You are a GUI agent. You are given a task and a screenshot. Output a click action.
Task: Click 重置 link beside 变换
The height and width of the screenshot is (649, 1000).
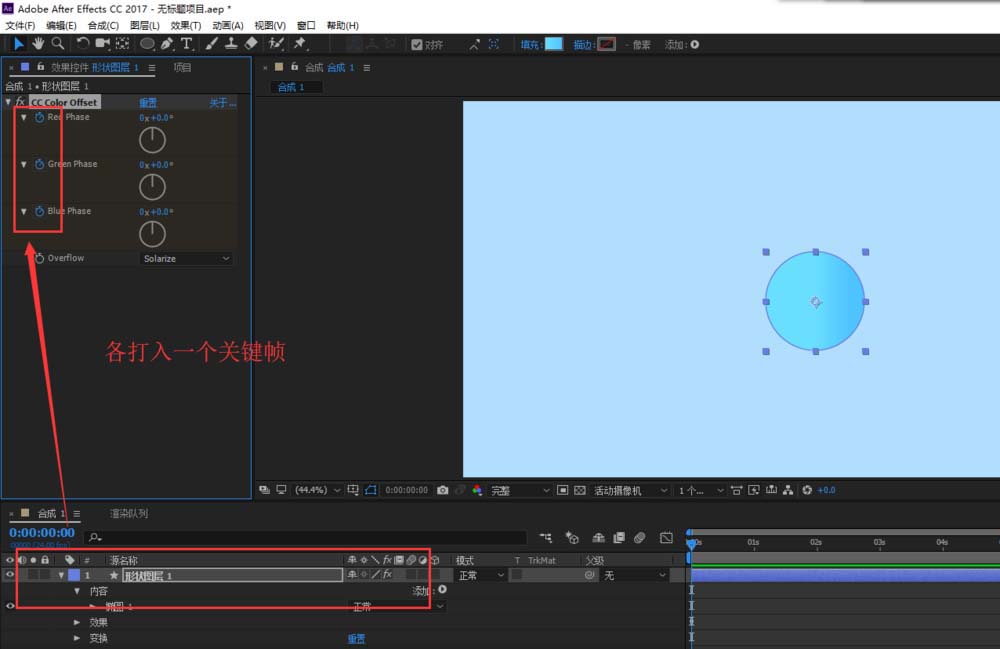tap(356, 638)
